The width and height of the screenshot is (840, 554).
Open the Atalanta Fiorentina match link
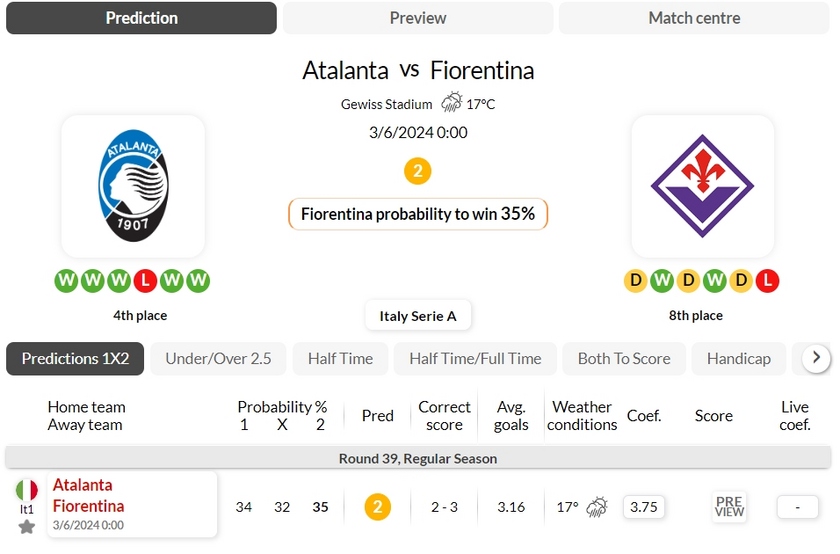point(132,504)
